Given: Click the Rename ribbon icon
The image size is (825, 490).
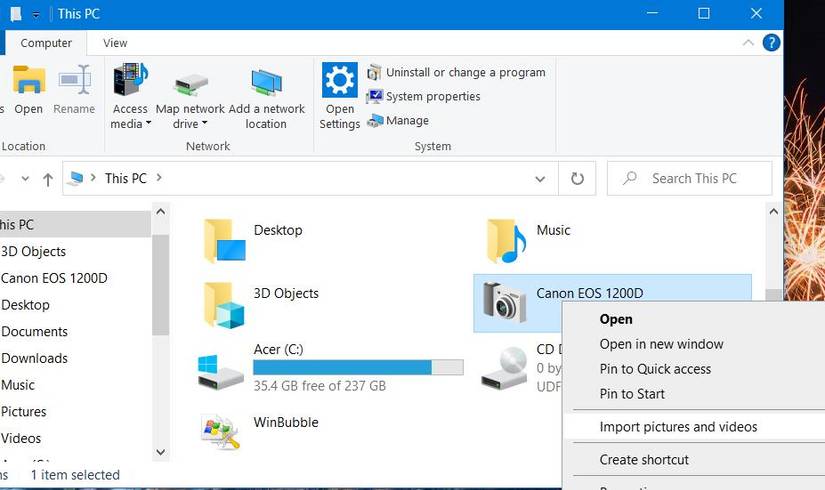Looking at the screenshot, I should (x=74, y=80).
